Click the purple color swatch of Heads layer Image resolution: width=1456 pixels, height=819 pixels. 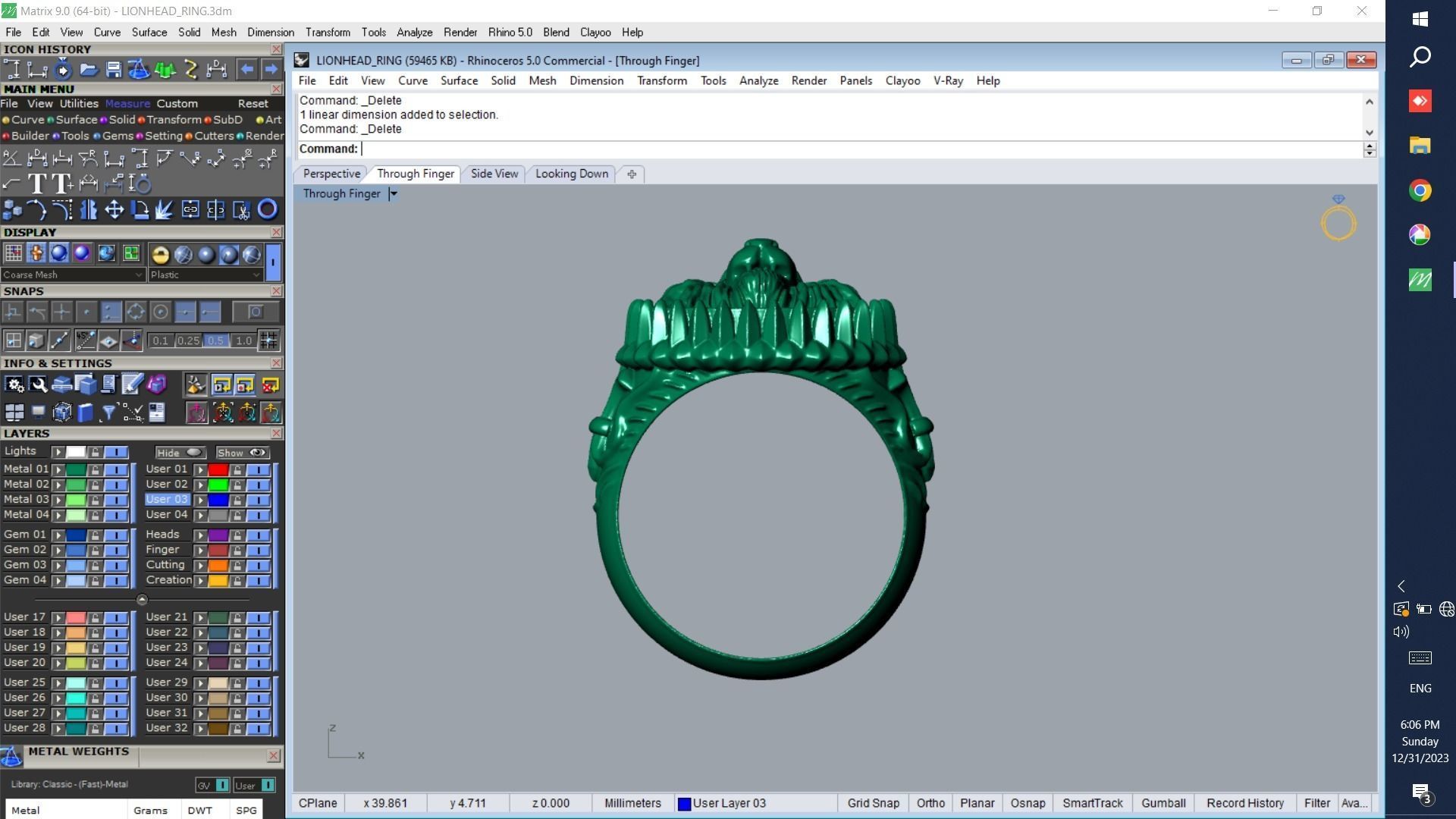(x=218, y=535)
